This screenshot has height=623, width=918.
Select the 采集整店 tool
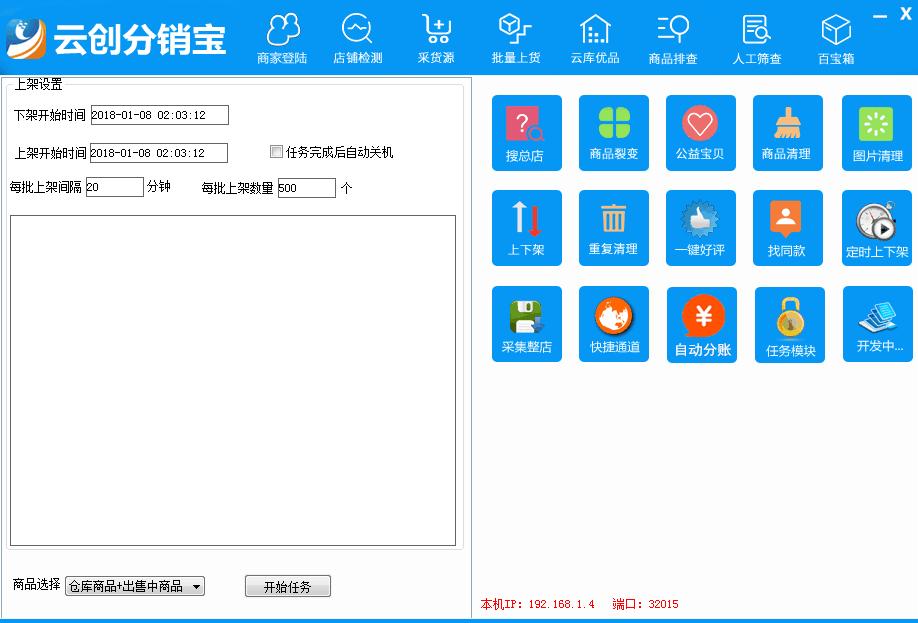tap(527, 323)
